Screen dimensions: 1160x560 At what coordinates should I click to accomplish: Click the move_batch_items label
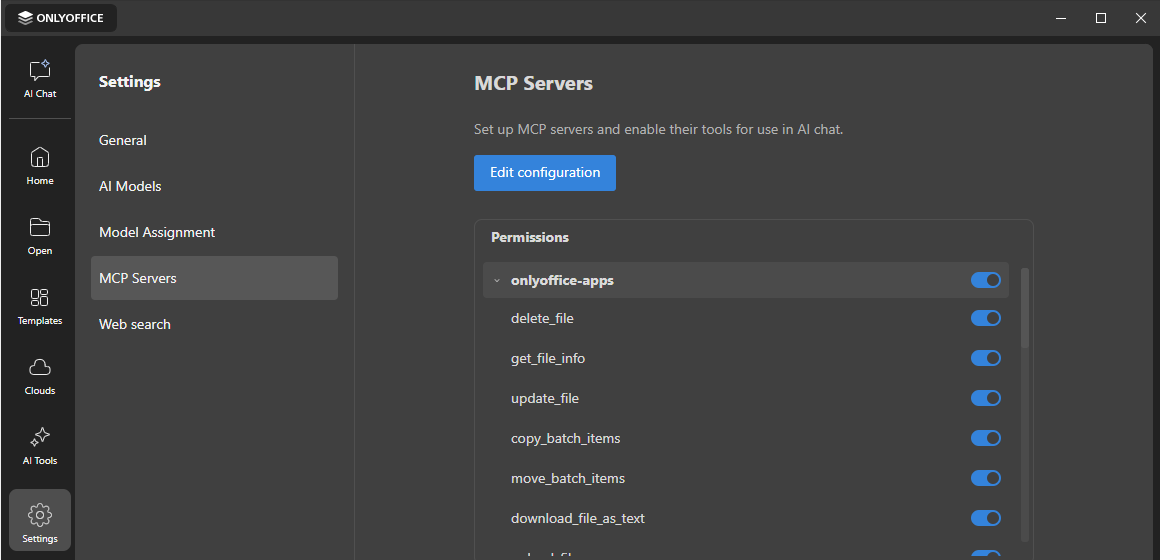click(x=567, y=479)
